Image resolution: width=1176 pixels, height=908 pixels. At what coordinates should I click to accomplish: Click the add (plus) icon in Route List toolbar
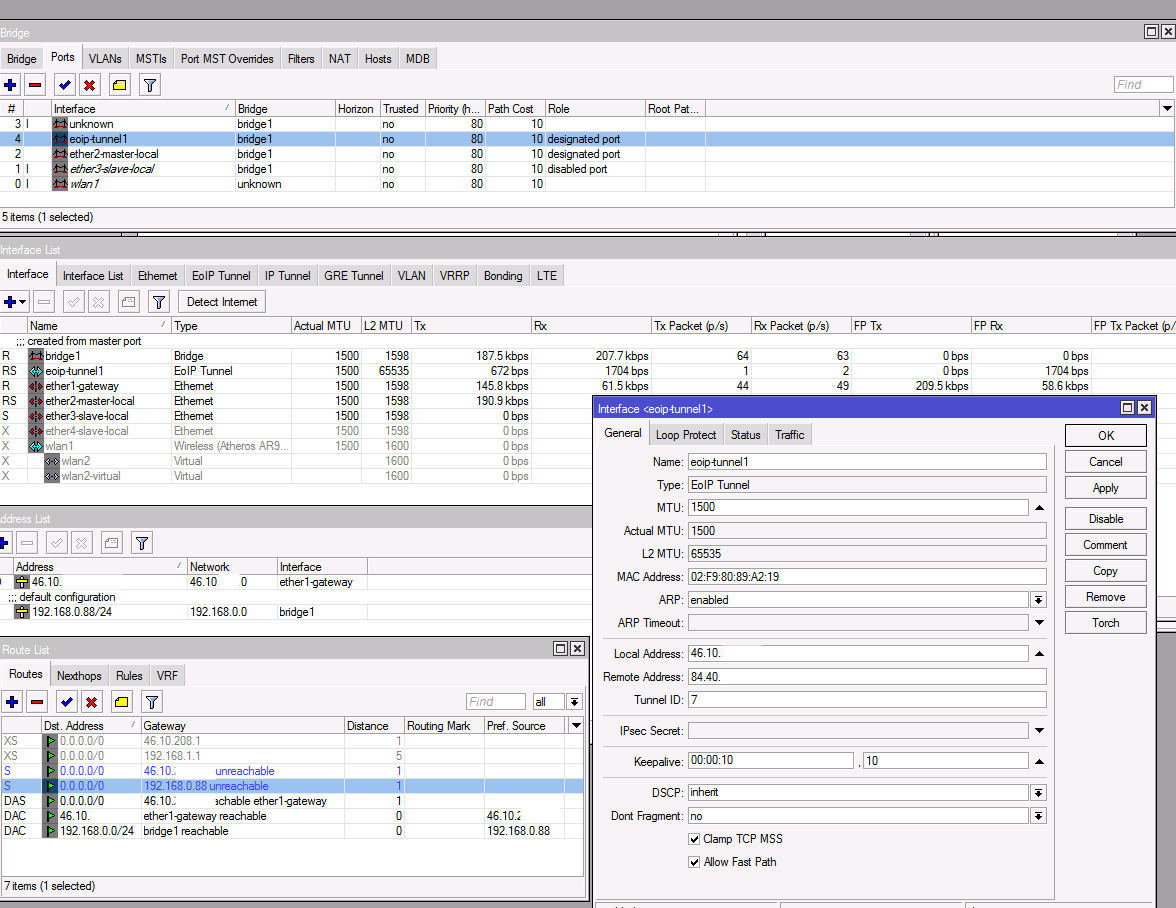point(11,702)
